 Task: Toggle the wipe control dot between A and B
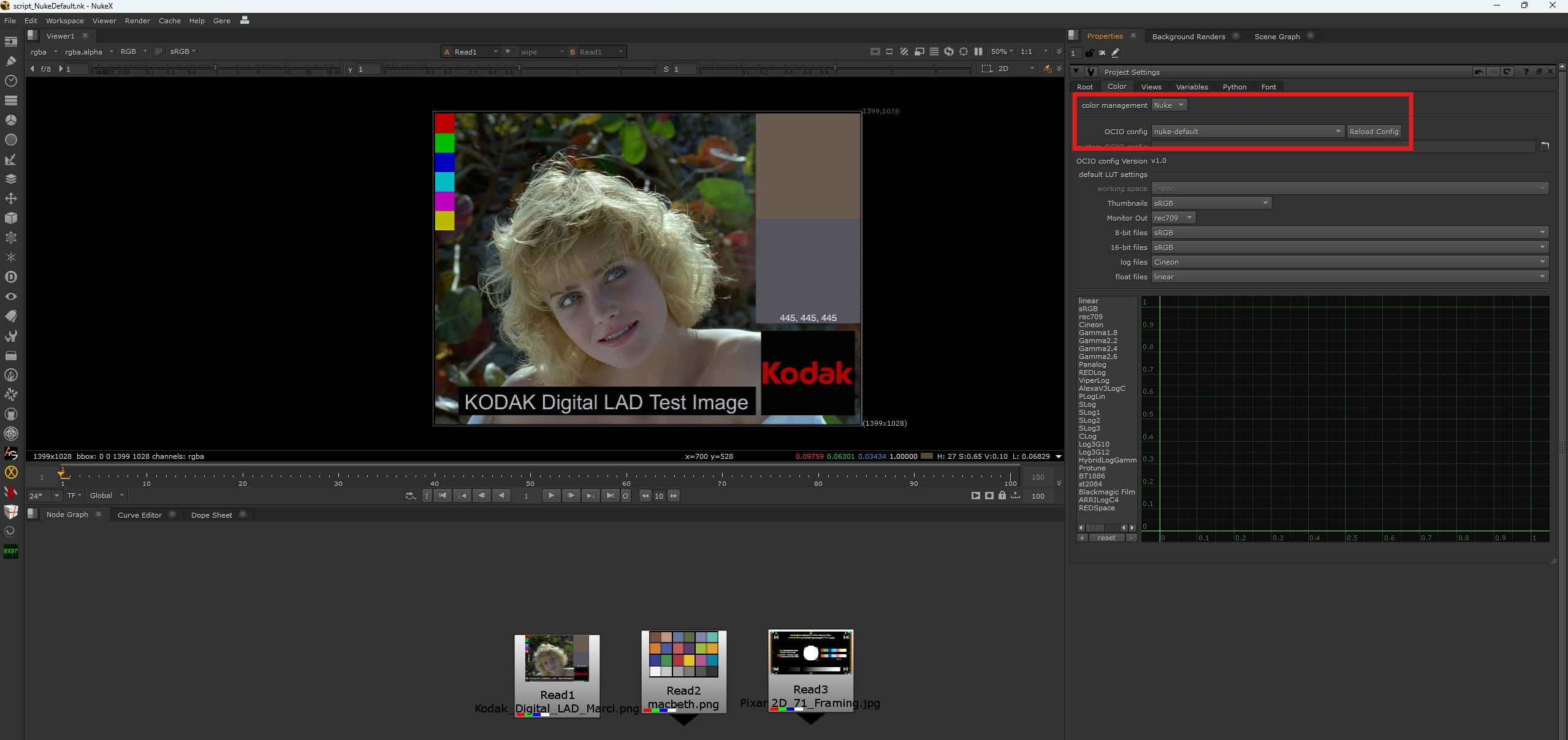(x=508, y=51)
